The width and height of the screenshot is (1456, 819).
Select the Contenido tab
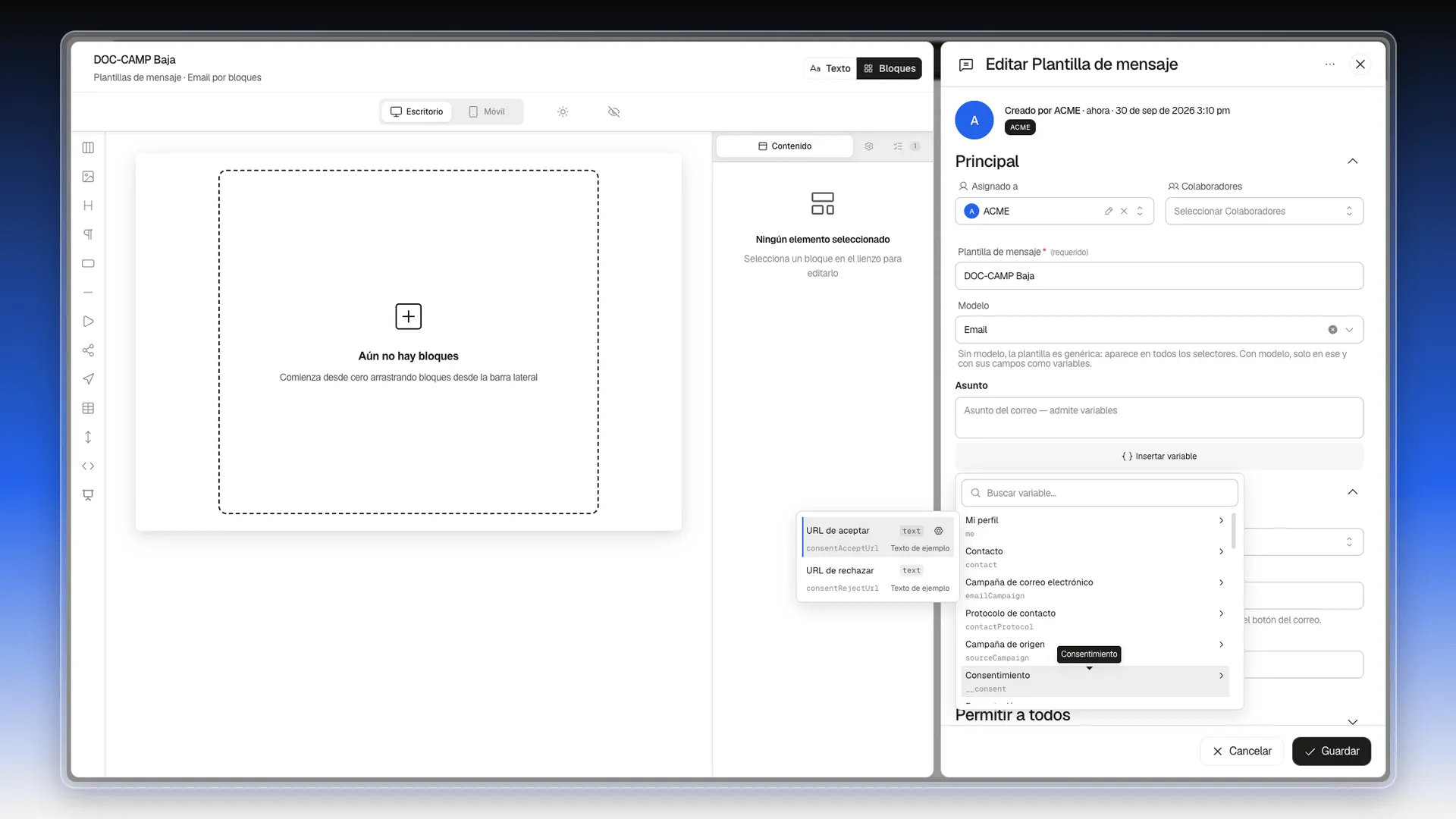coord(785,146)
